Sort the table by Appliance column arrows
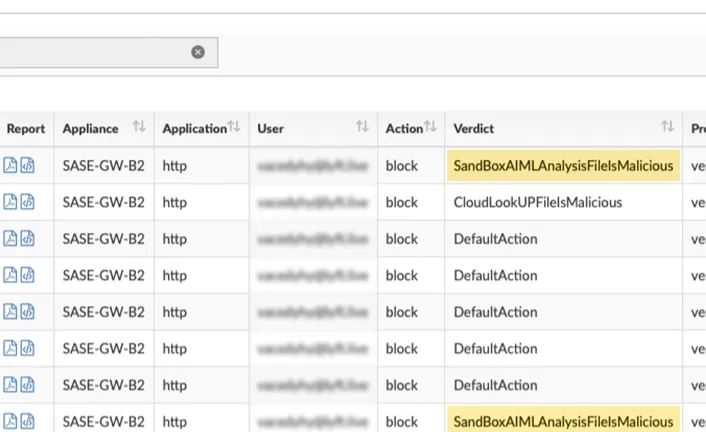The height and width of the screenshot is (432, 706). coord(139,127)
